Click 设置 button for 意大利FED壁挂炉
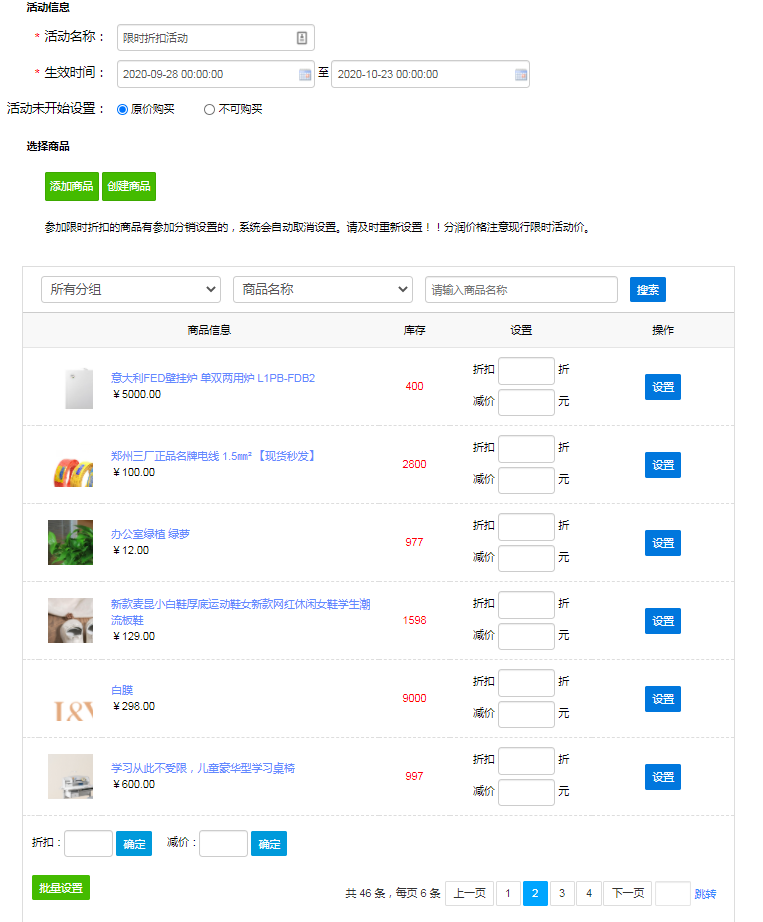The image size is (763, 922). (662, 387)
